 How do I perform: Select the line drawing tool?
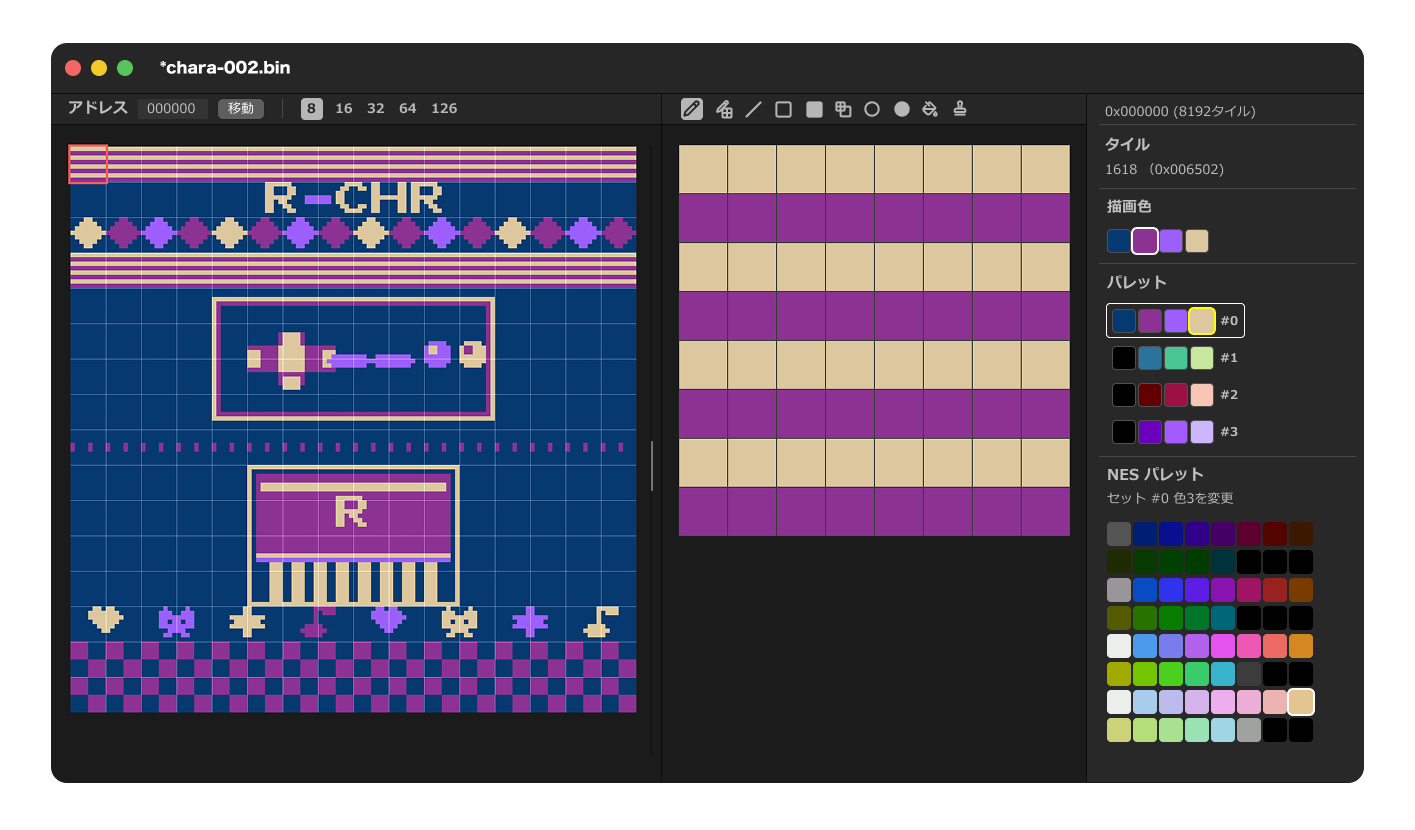coord(754,109)
